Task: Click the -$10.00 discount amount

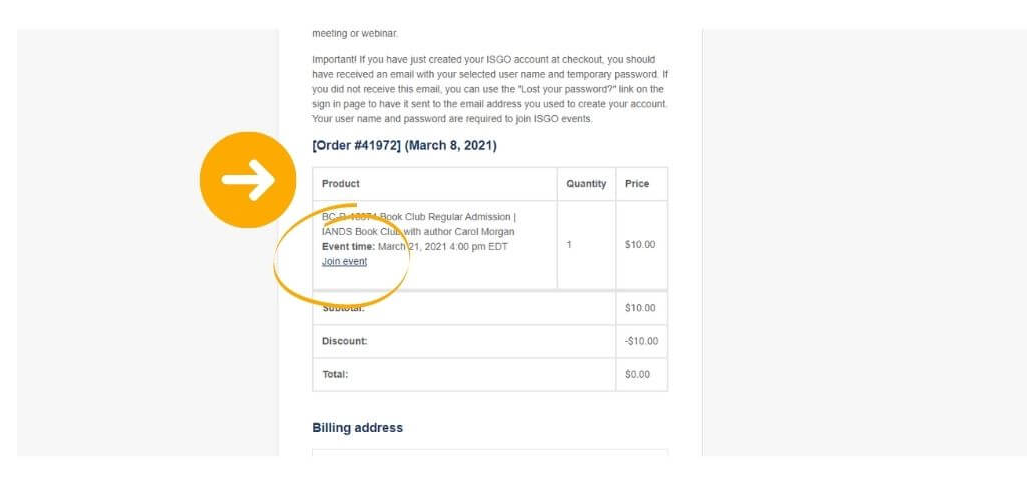Action: (641, 341)
